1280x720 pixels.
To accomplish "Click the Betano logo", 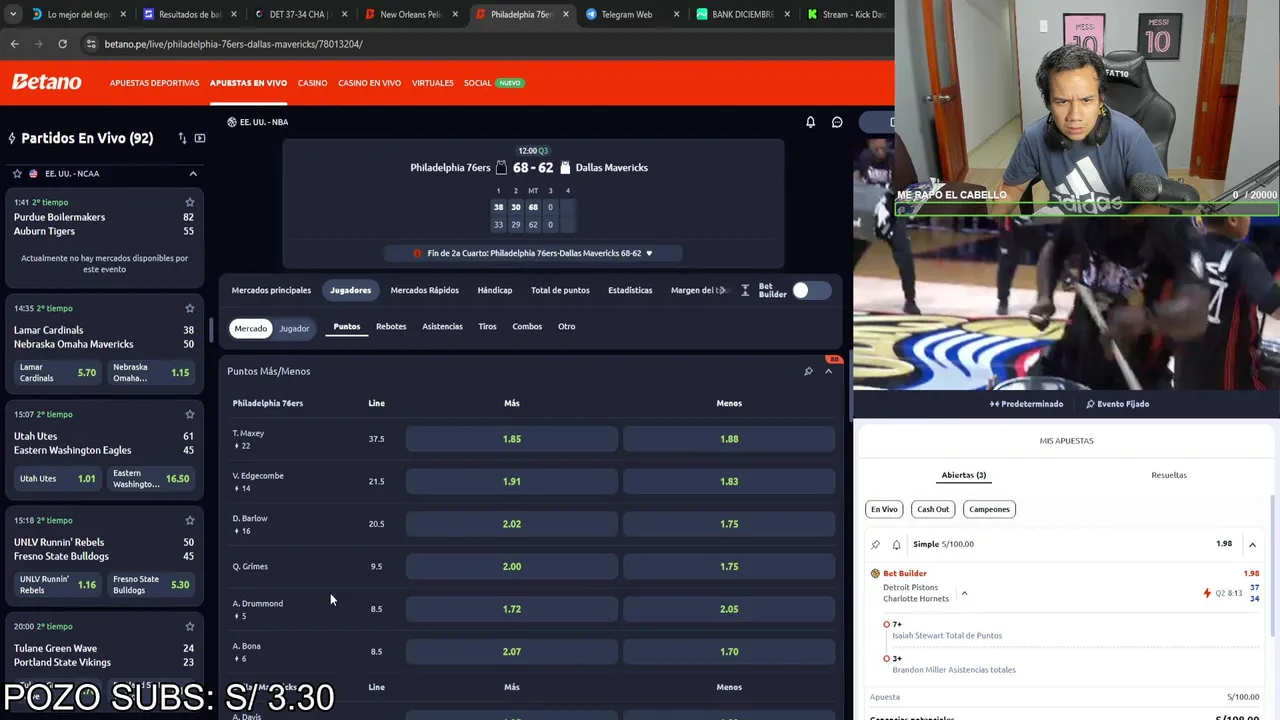I will pyautogui.click(x=46, y=82).
